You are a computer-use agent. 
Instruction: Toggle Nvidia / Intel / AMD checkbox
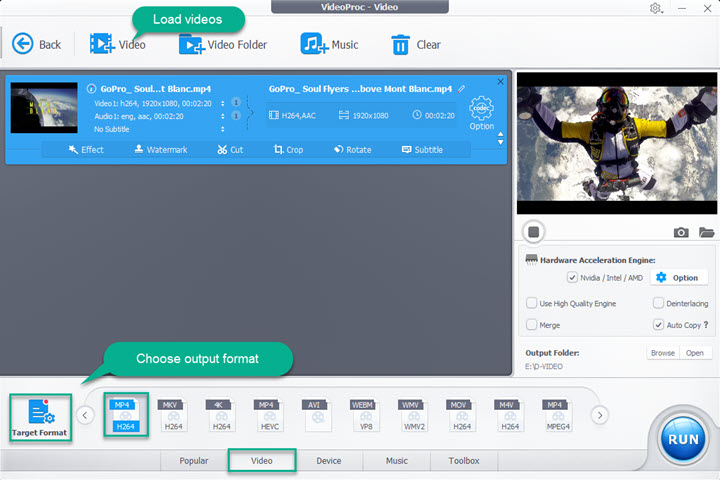pos(572,277)
